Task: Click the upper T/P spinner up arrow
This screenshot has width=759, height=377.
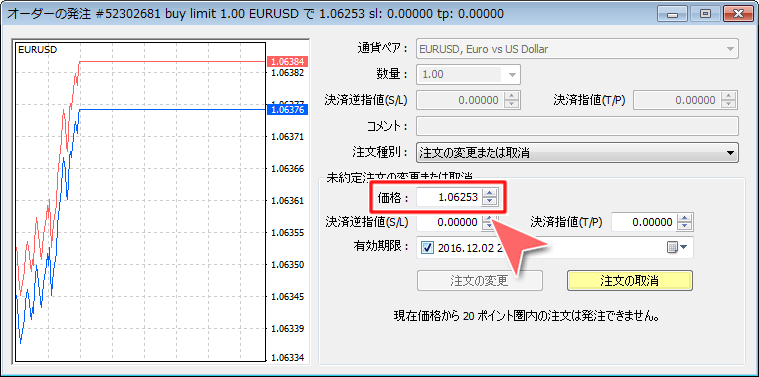Action: [x=729, y=96]
